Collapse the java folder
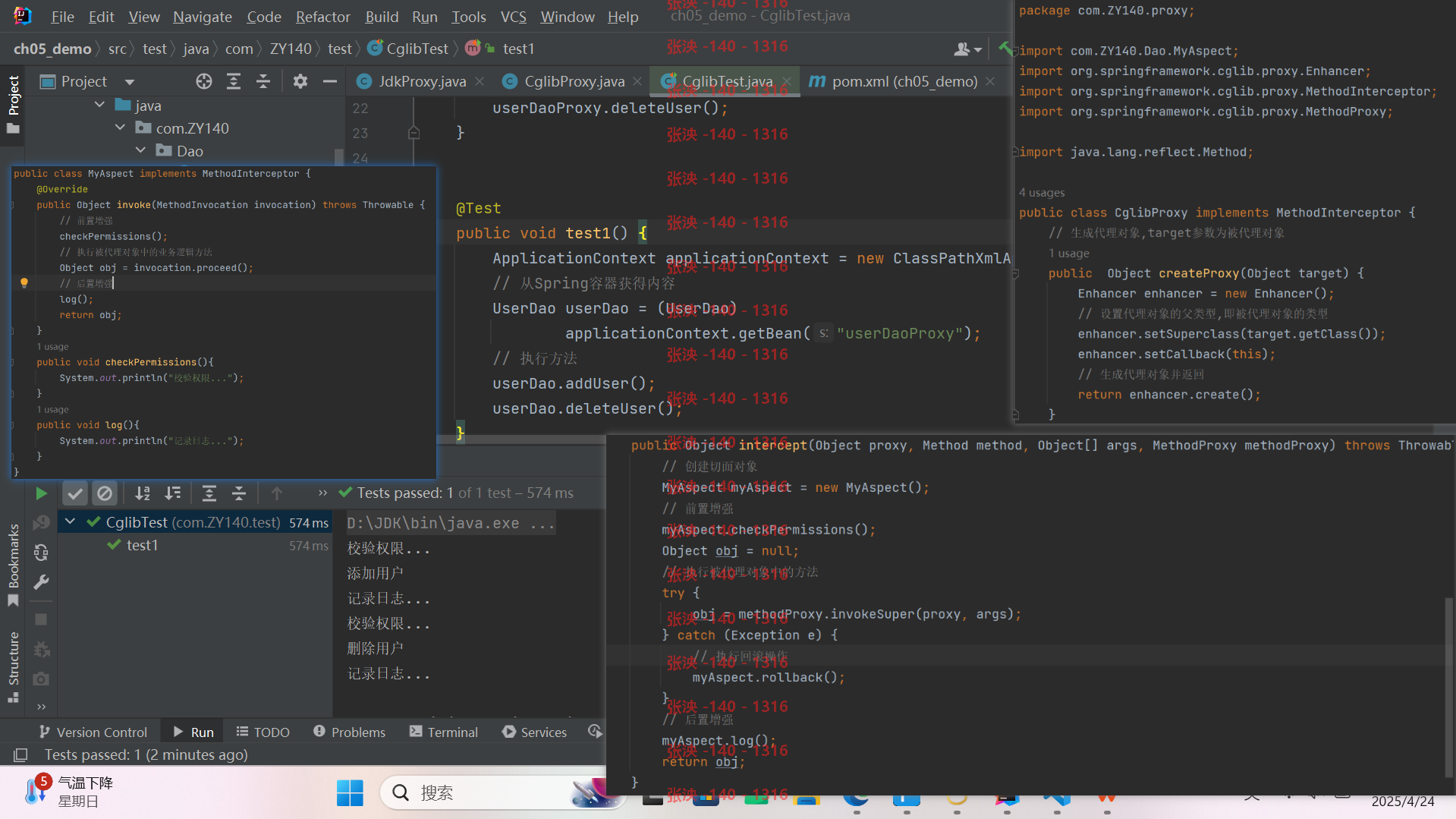This screenshot has width=1456, height=819. coord(99,105)
